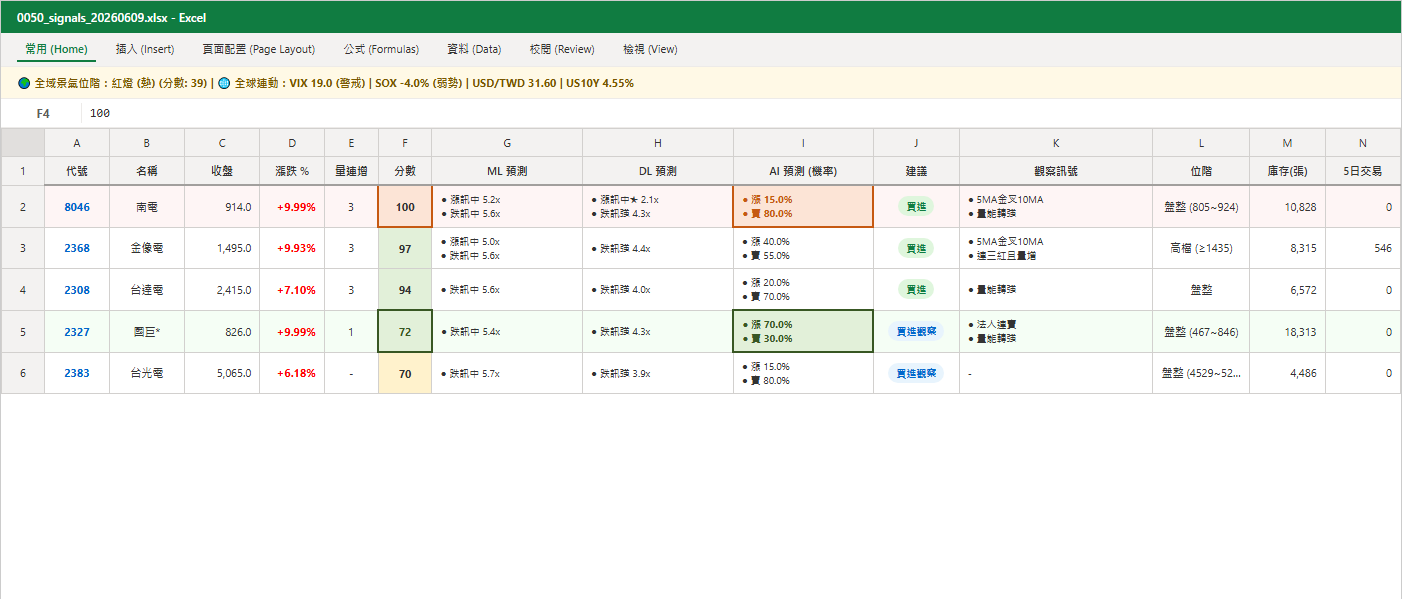Open stock code link 2368
The width and height of the screenshot is (1402, 599).
[77, 248]
